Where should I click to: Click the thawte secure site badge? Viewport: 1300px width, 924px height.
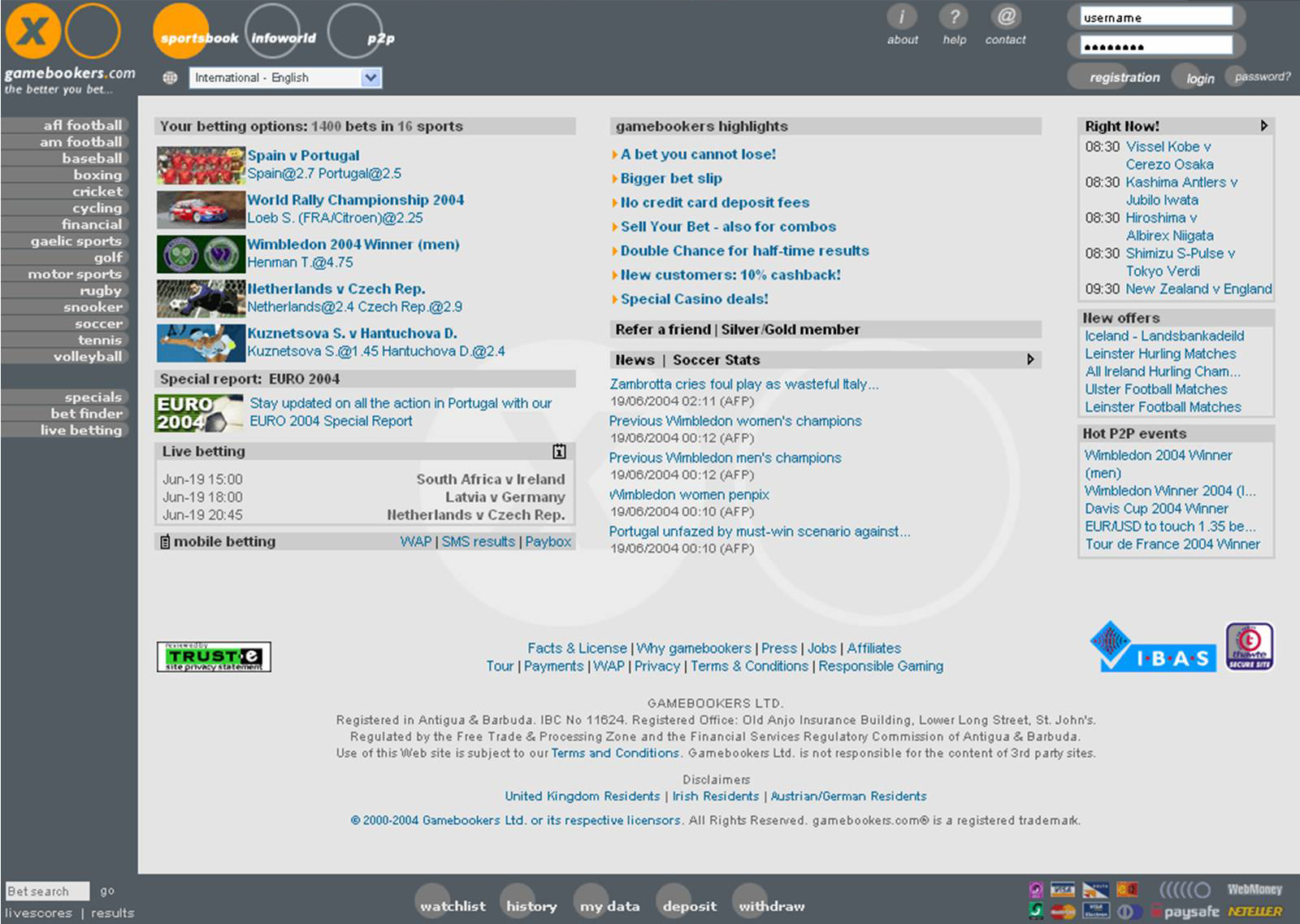click(x=1250, y=647)
